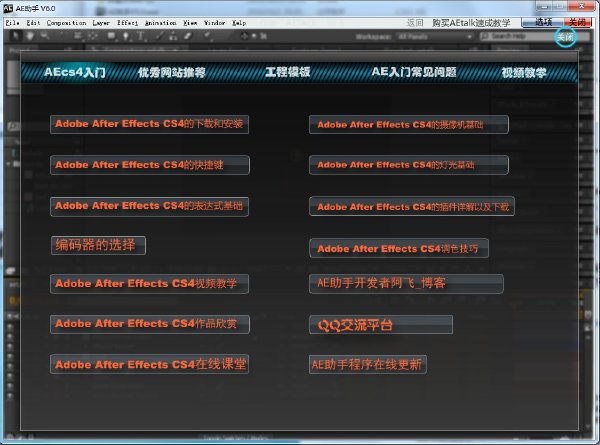Open CS4的表达式基础 tutorial button

149,206
